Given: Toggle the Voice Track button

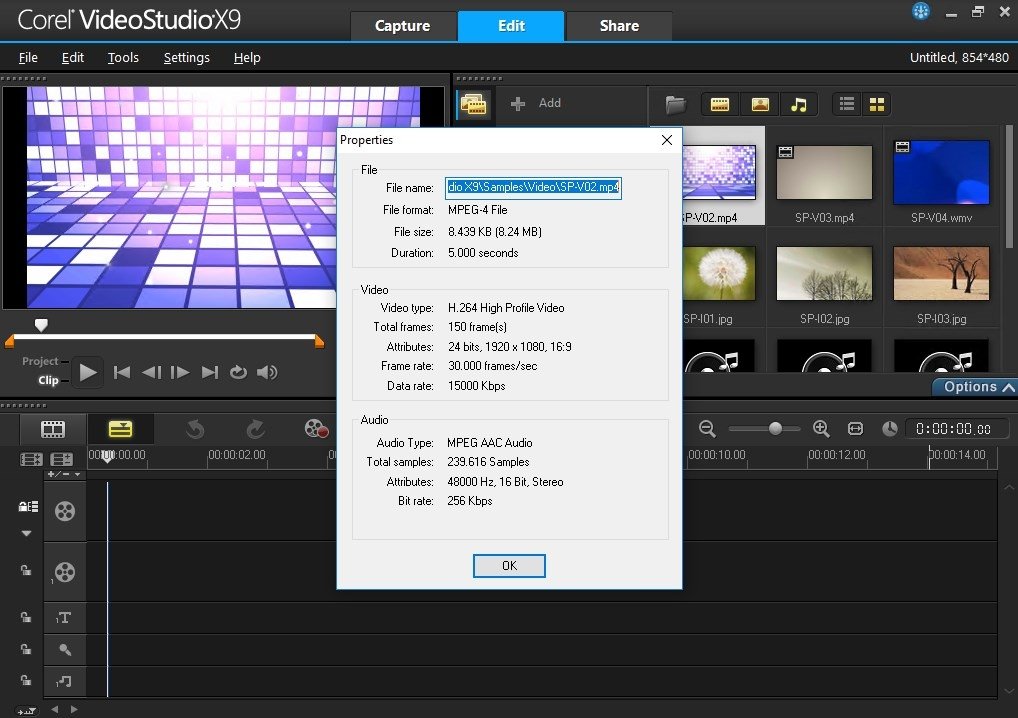Looking at the screenshot, I should click(x=65, y=650).
